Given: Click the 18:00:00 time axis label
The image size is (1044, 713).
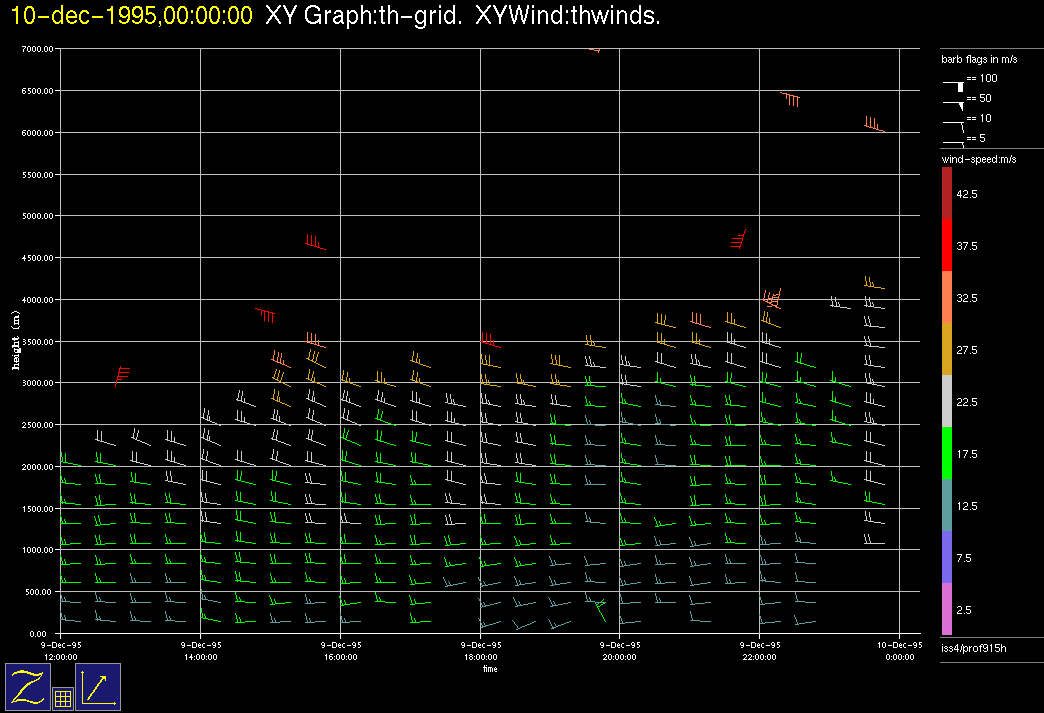Looking at the screenshot, I should [x=480, y=657].
